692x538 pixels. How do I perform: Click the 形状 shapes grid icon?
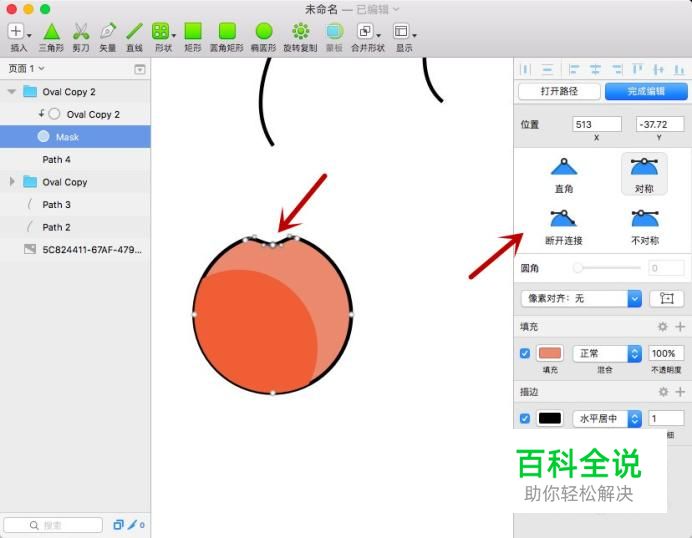tap(160, 31)
